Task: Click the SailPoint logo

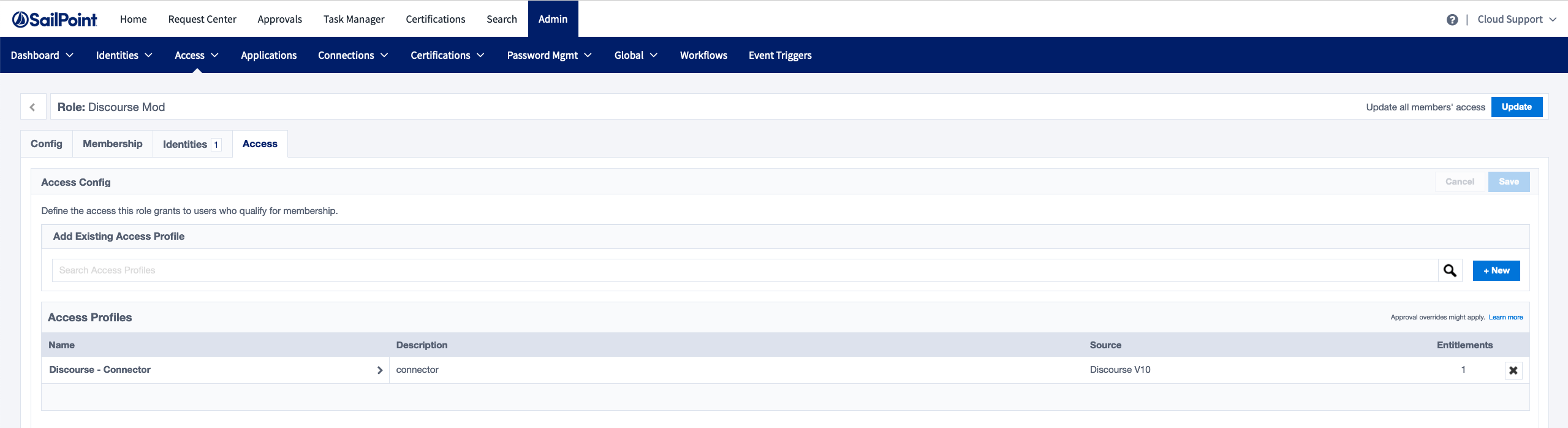Action: (x=55, y=20)
